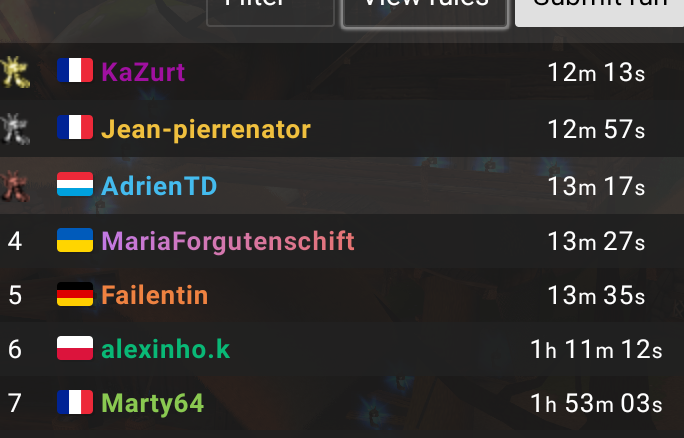This screenshot has width=684, height=438.
Task: Open MariaForgutenschift's profile link
Action: [228, 241]
